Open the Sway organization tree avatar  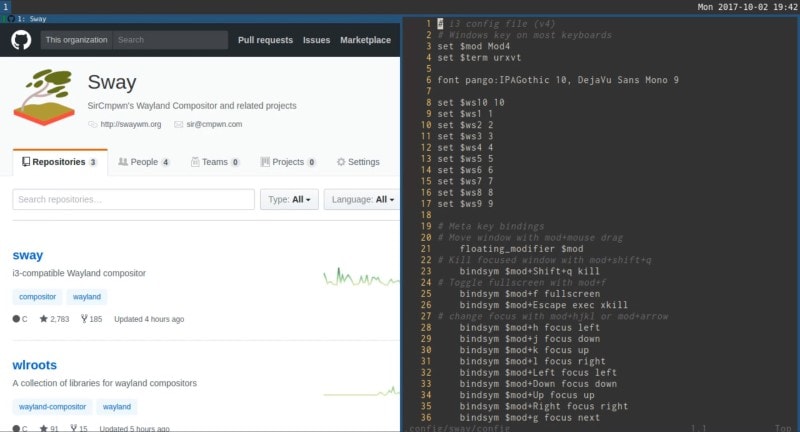(44, 97)
